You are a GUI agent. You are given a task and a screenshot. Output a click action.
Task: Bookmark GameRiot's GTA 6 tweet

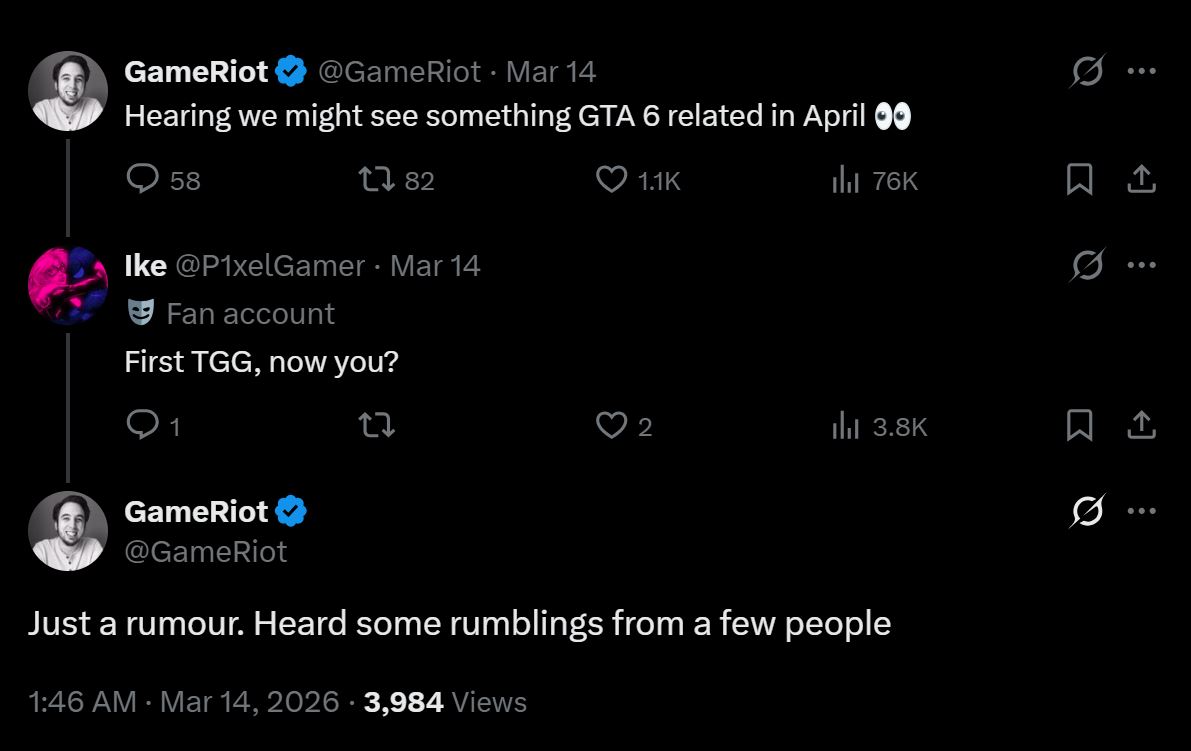tap(1081, 180)
